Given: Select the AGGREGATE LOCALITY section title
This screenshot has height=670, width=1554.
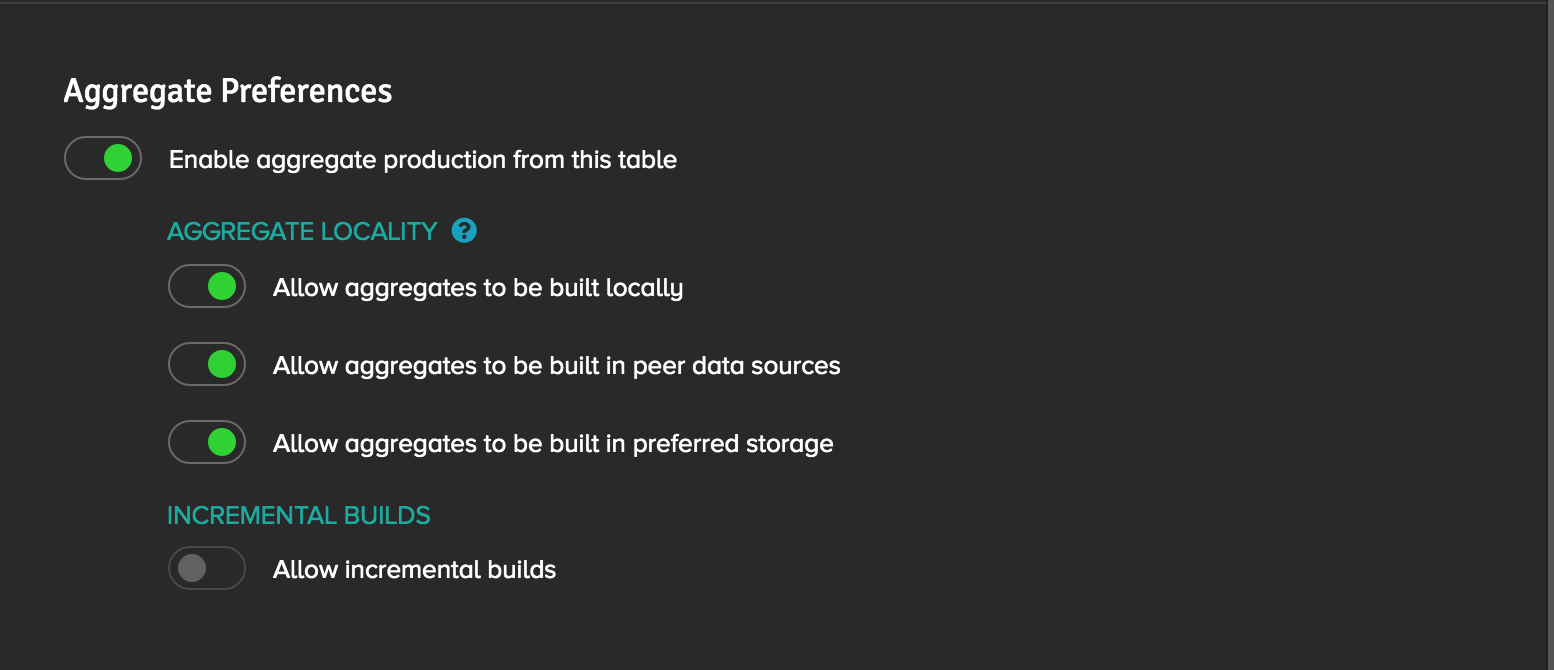Looking at the screenshot, I should pyautogui.click(x=302, y=232).
